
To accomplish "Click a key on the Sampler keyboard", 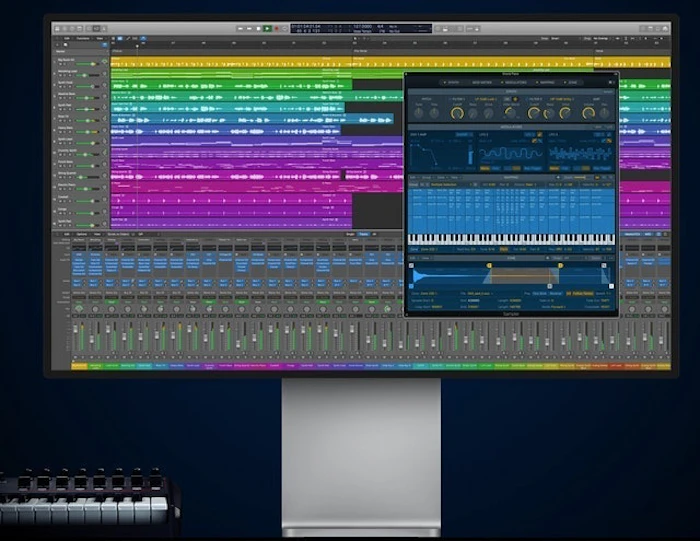I will (511, 239).
